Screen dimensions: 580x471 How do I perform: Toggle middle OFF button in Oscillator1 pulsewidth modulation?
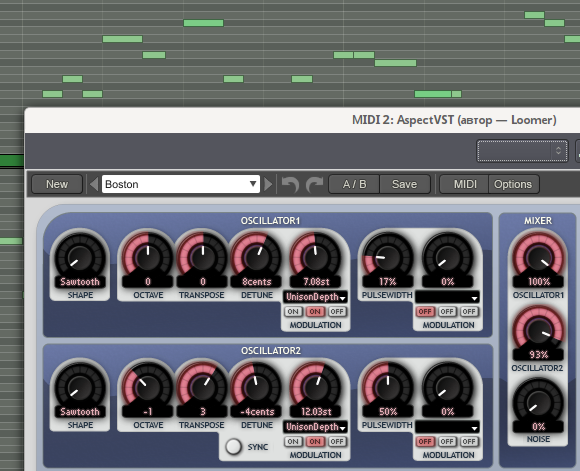pyautogui.click(x=447, y=312)
